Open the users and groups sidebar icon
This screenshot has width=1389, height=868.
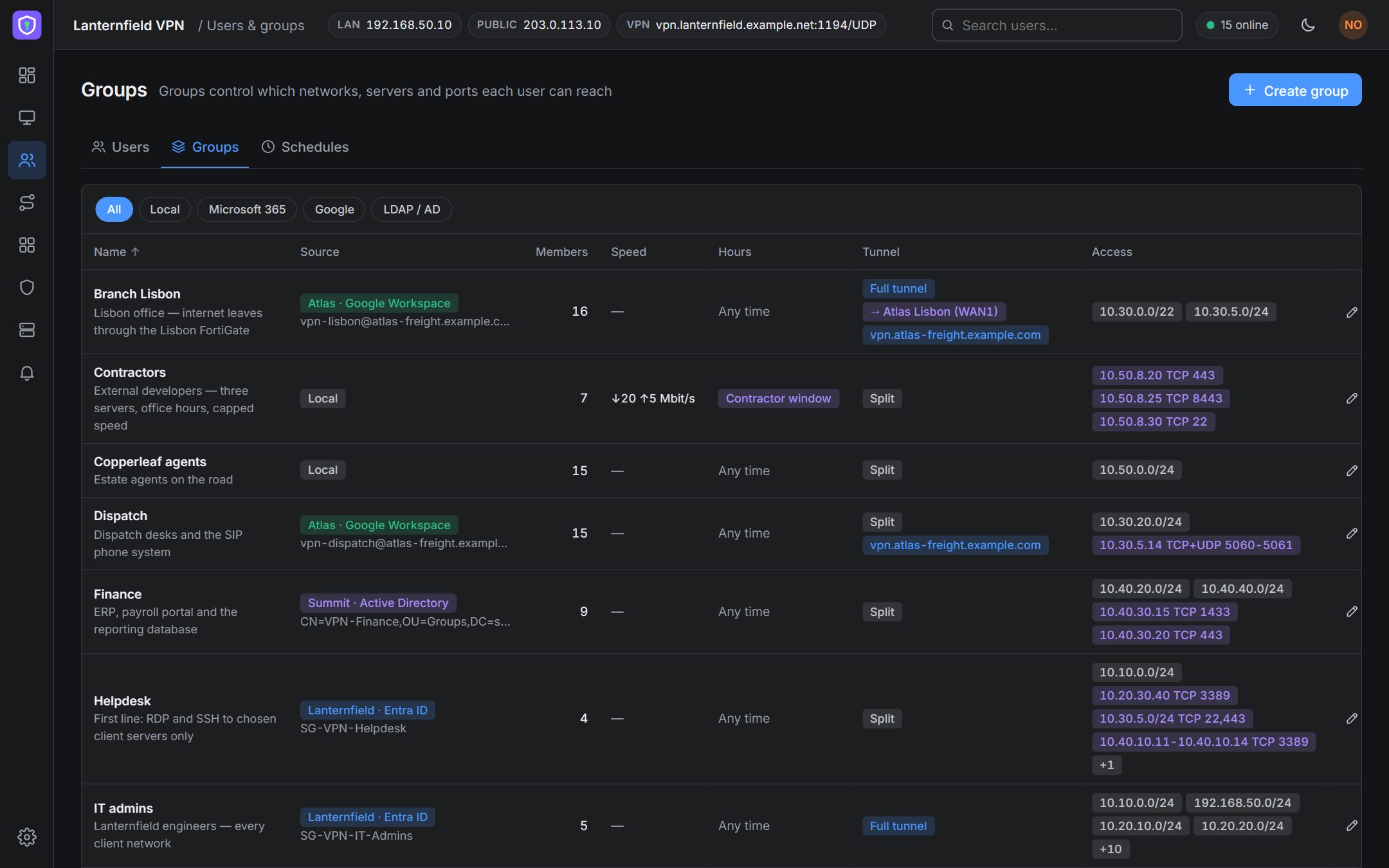click(x=27, y=160)
